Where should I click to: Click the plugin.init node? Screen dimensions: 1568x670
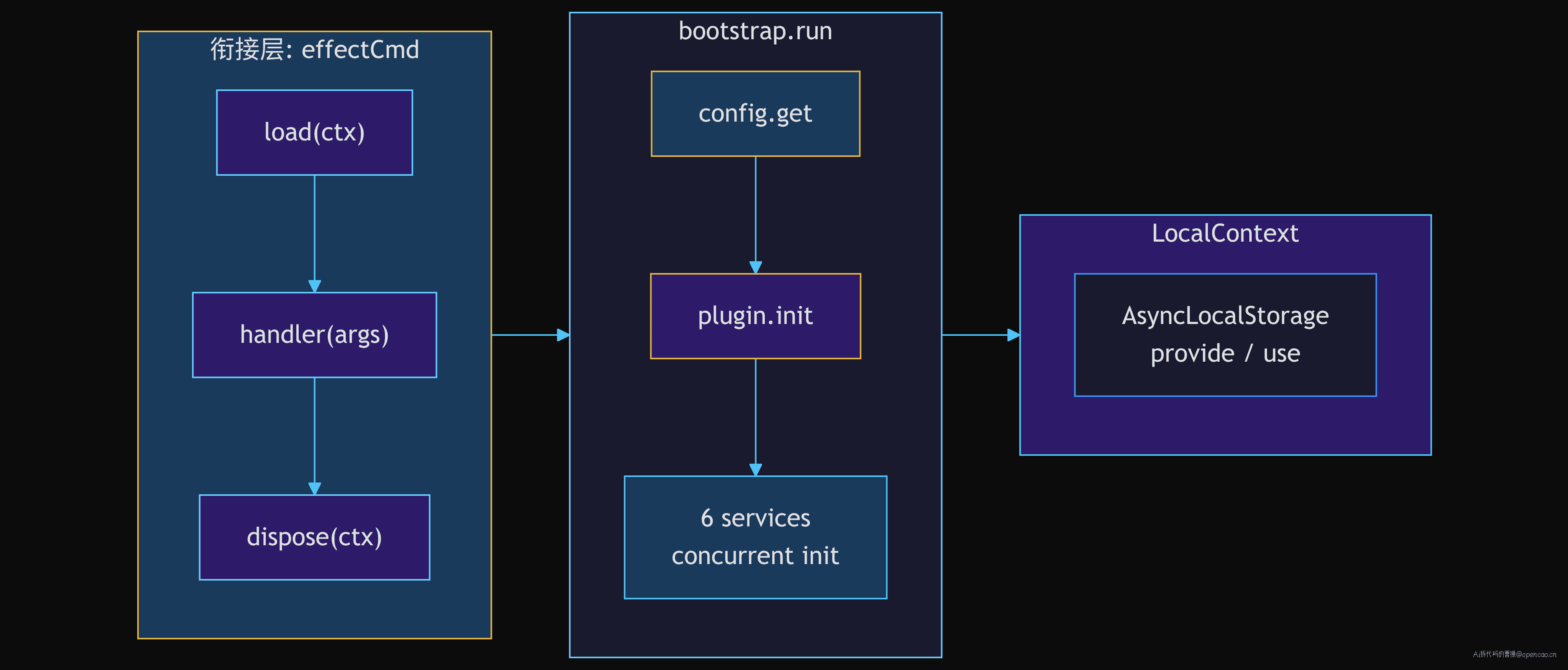(755, 316)
